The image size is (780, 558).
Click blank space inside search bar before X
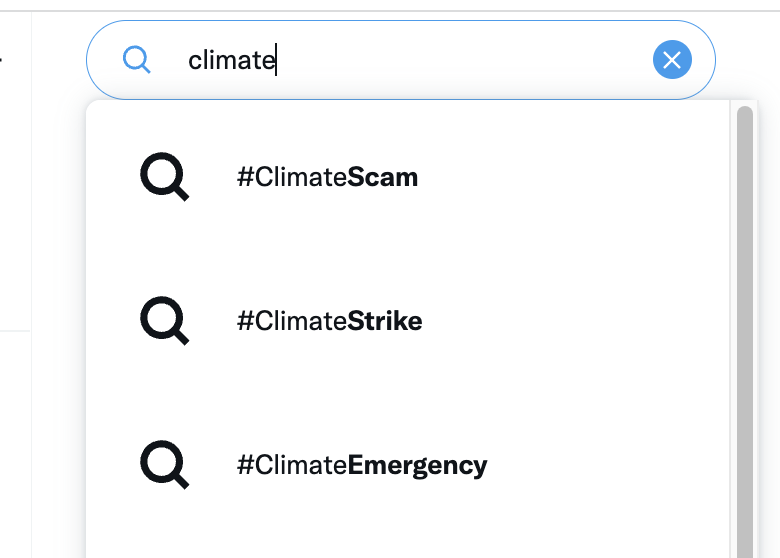click(500, 61)
